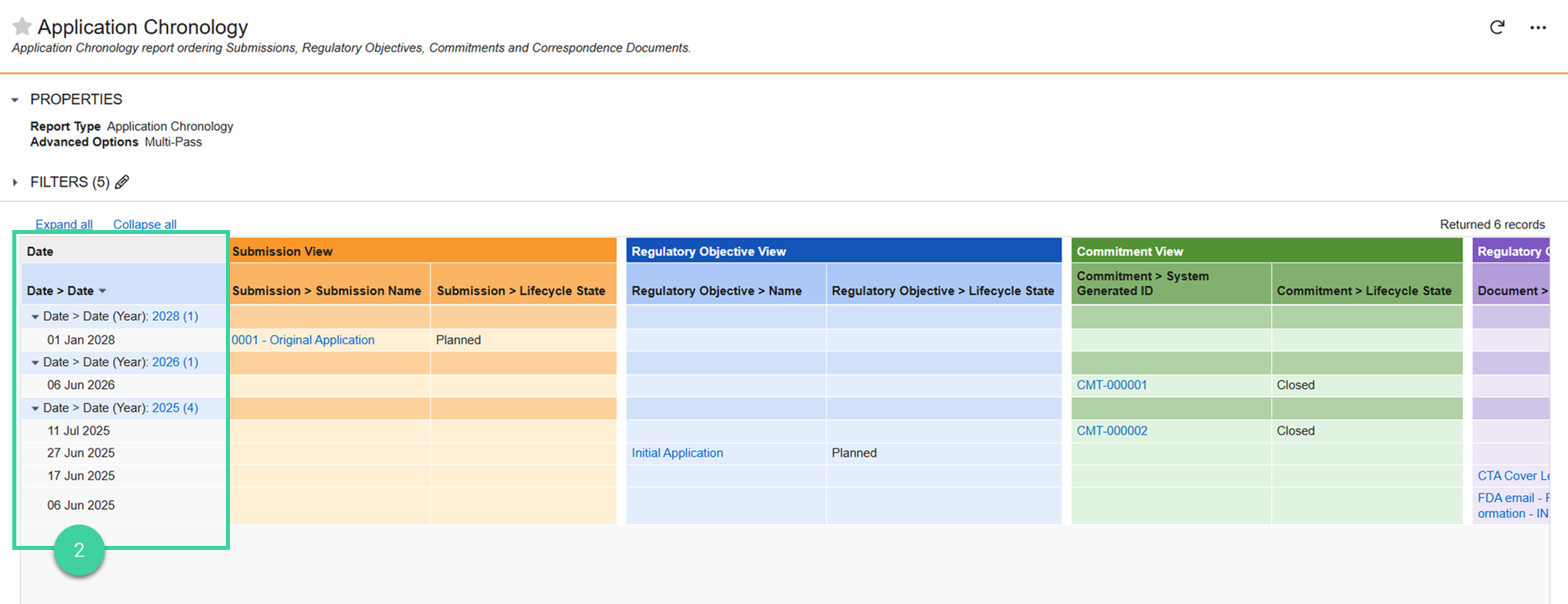
Task: Collapse the 2025 year group
Action: pos(35,408)
